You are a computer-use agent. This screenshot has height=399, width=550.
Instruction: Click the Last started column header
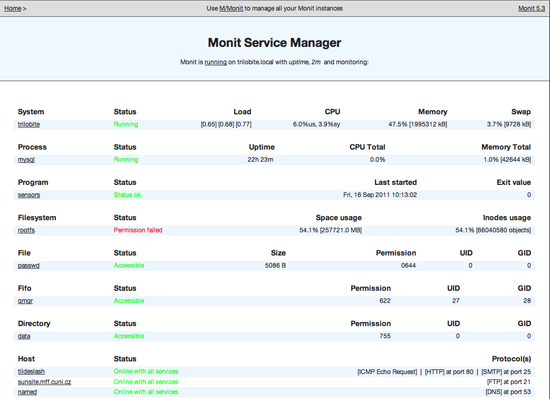(x=395, y=182)
